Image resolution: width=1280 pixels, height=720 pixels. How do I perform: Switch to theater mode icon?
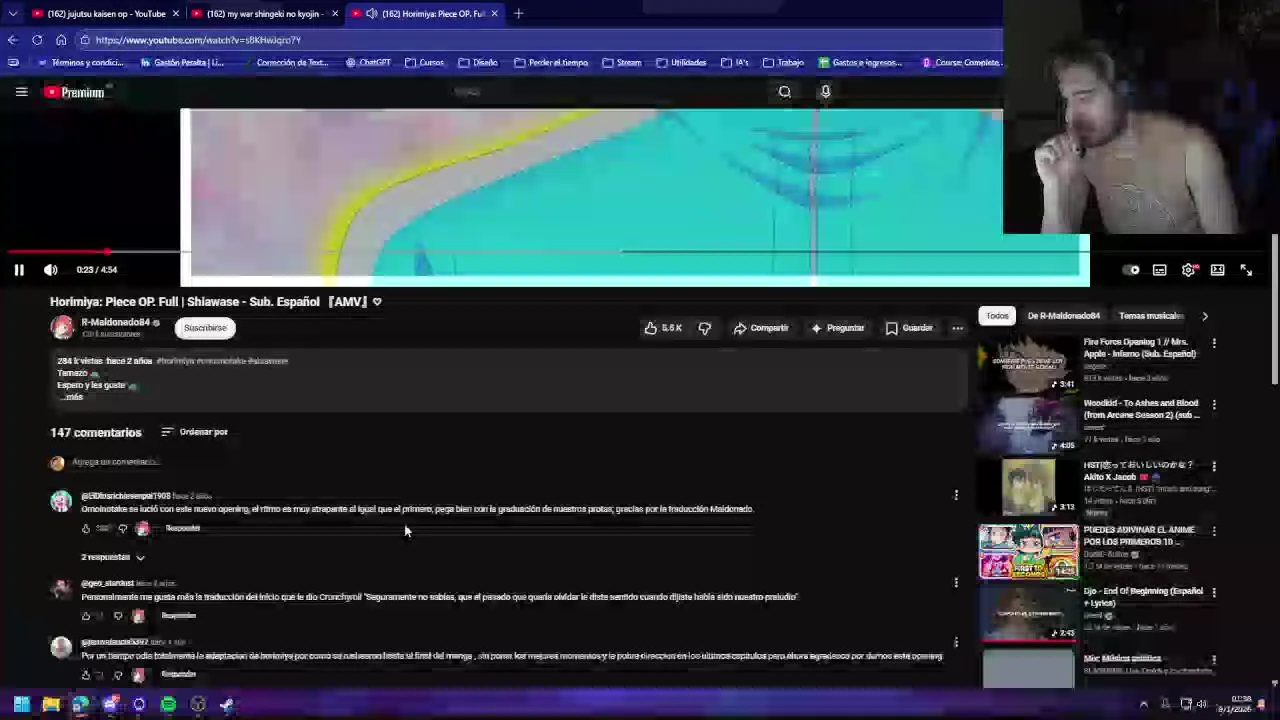click(x=1217, y=269)
